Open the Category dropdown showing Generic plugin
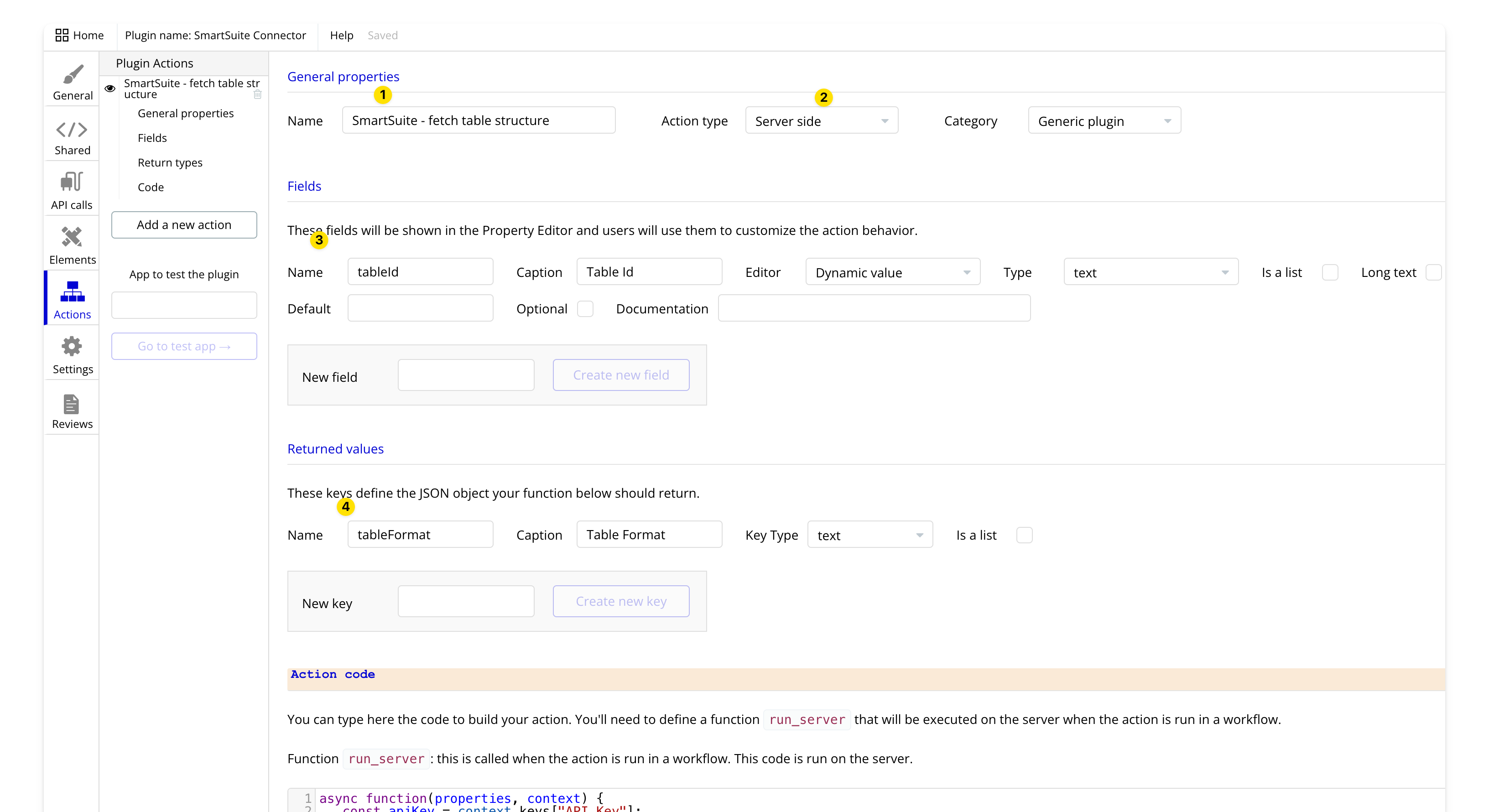 [1104, 120]
